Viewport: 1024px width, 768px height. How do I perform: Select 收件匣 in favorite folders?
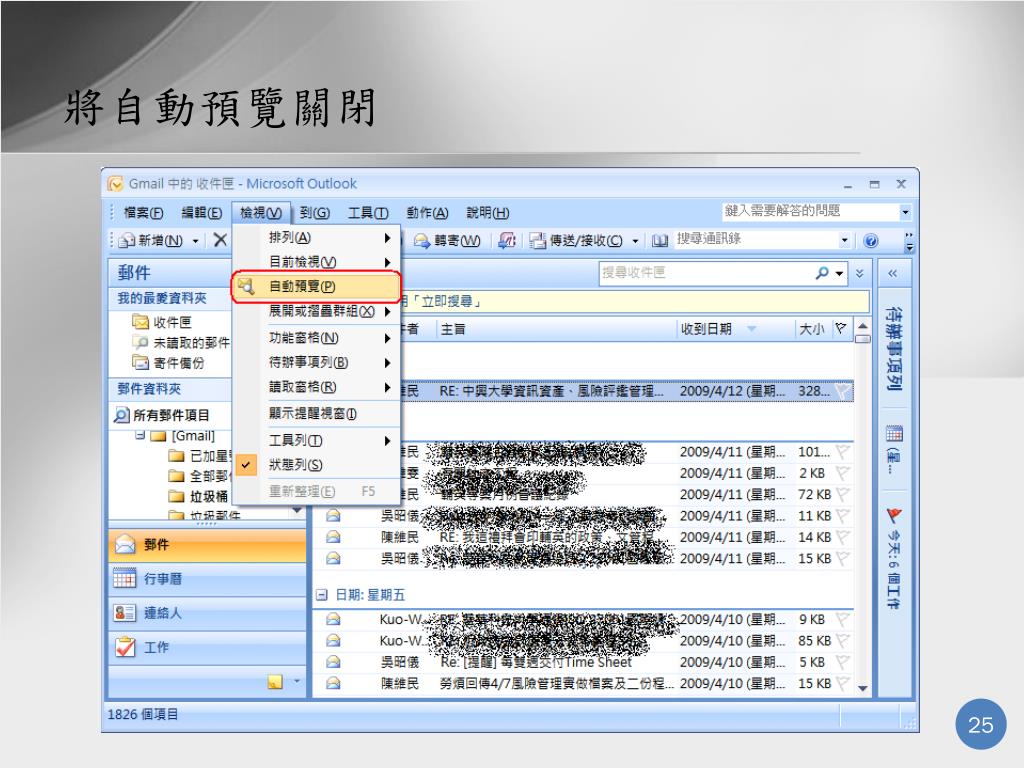click(x=162, y=322)
